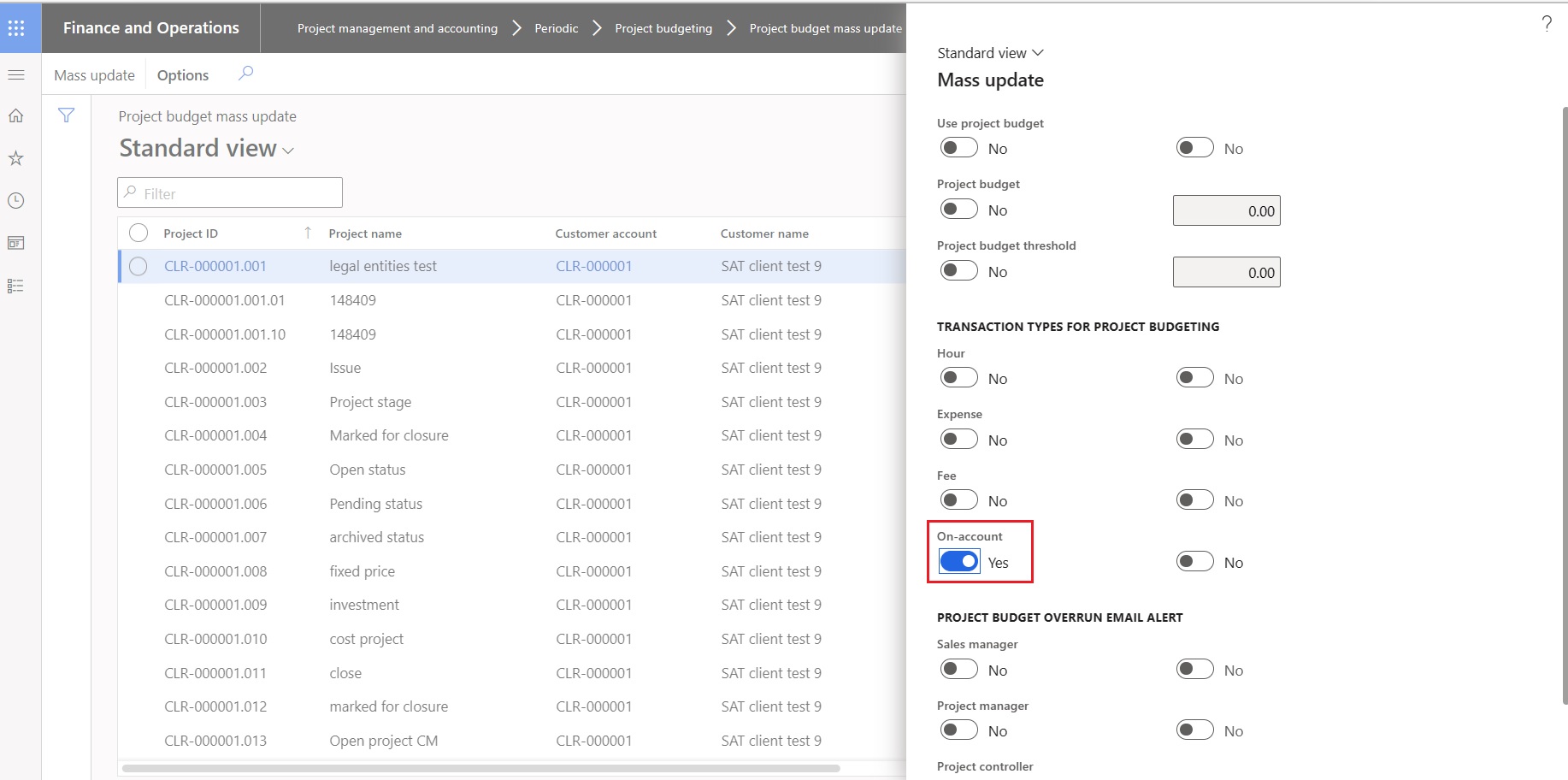Toggle the Expense right switch
This screenshot has height=780, width=1568.
pos(1195,440)
